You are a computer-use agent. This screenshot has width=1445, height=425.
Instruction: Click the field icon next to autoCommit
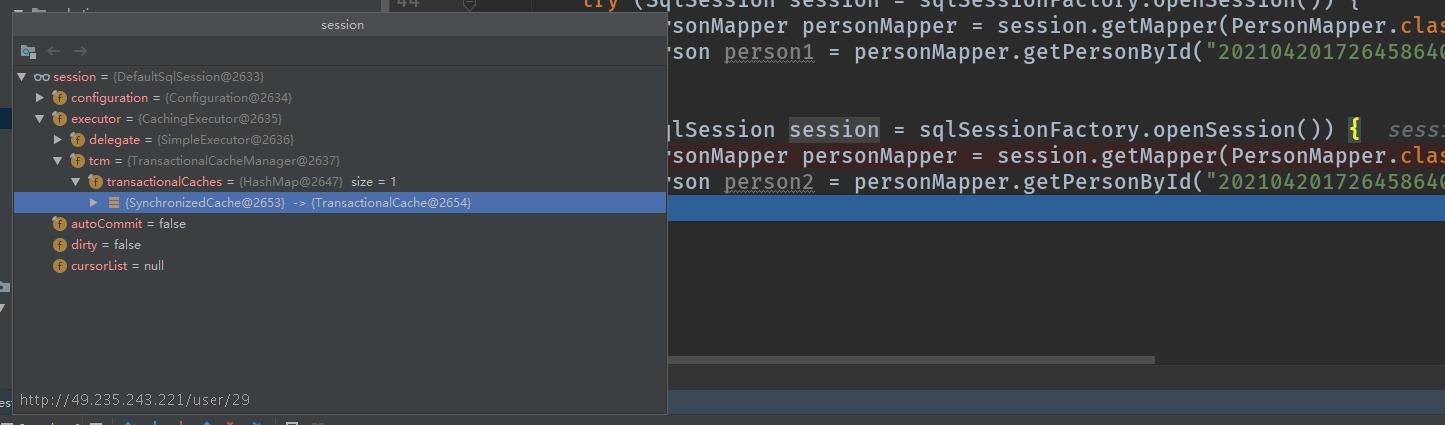point(59,224)
